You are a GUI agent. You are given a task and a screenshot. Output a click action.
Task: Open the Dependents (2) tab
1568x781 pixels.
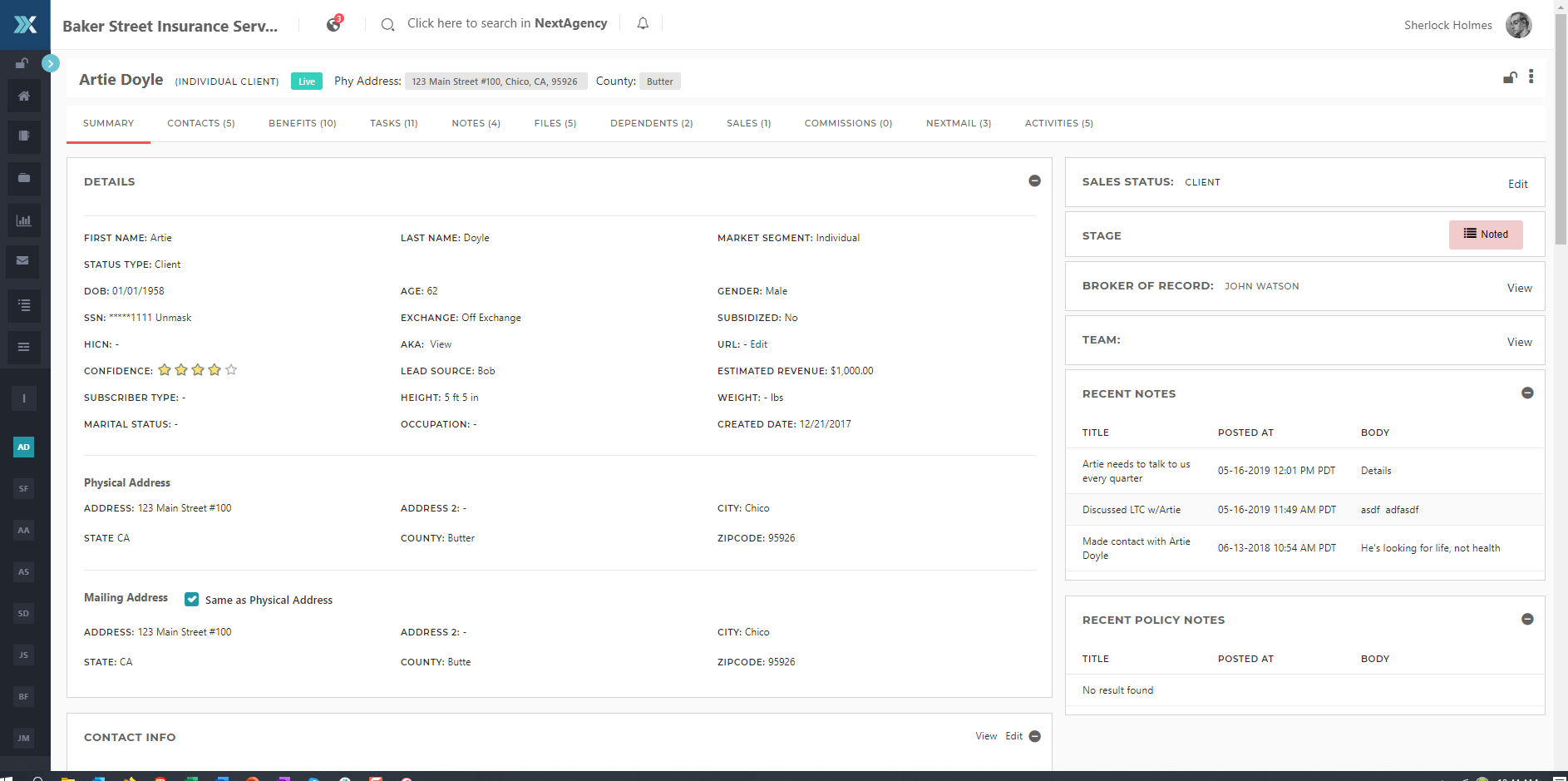point(651,123)
